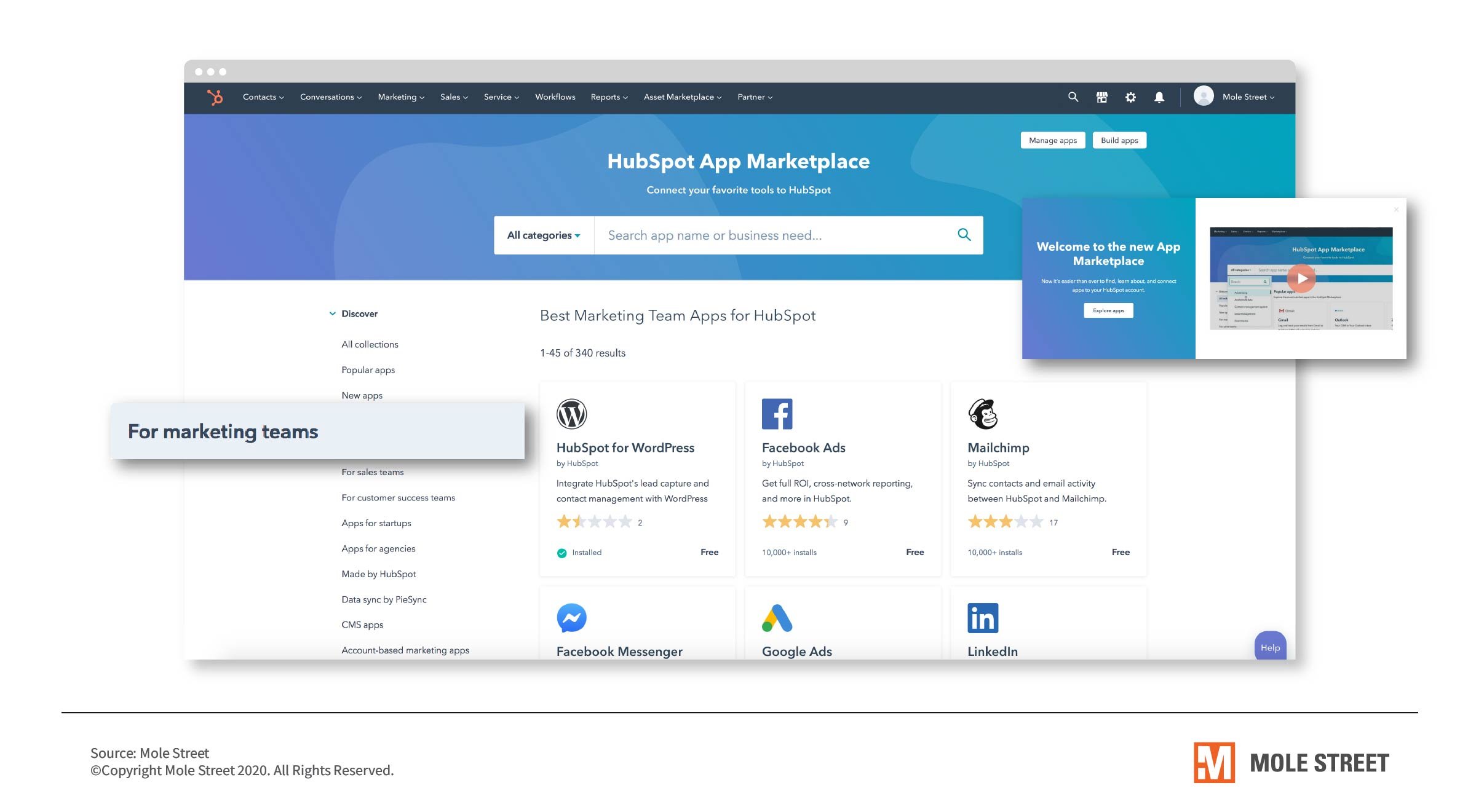Select For customer success teams collection
1476x812 pixels.
click(x=398, y=498)
